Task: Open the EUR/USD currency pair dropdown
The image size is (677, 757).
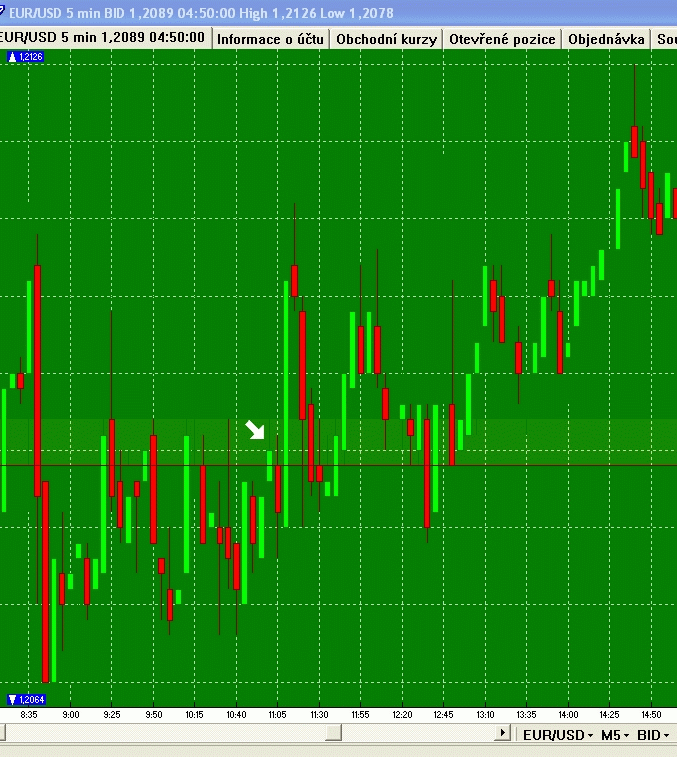Action: point(558,735)
